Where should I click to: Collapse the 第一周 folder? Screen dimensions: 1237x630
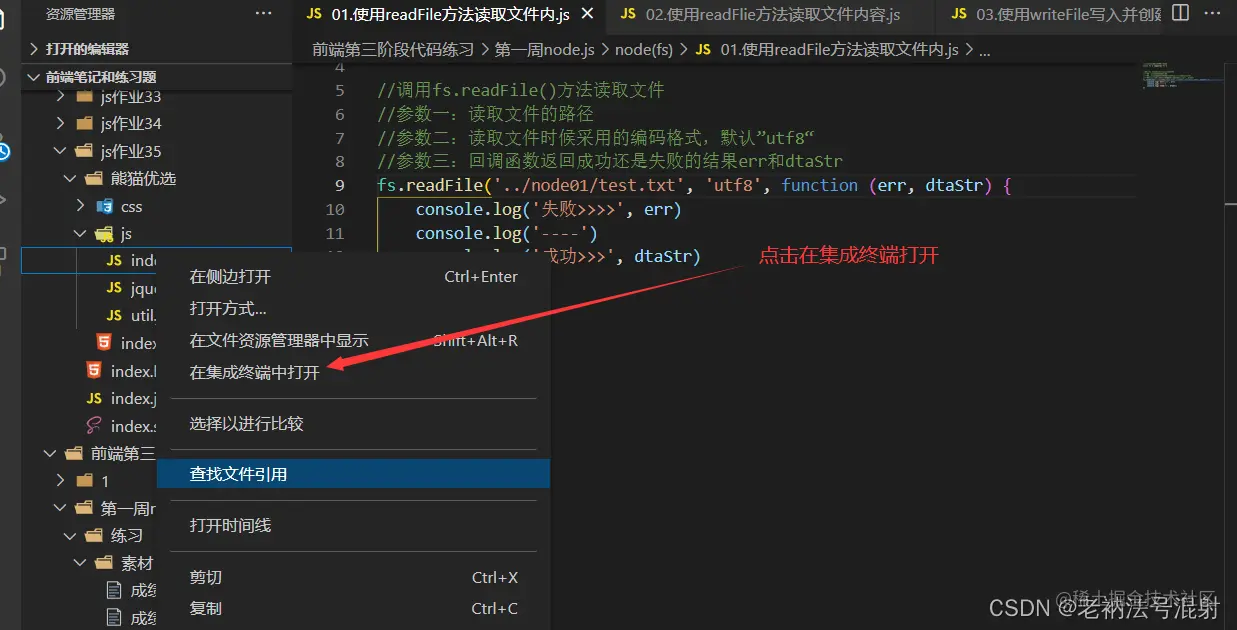click(x=61, y=508)
